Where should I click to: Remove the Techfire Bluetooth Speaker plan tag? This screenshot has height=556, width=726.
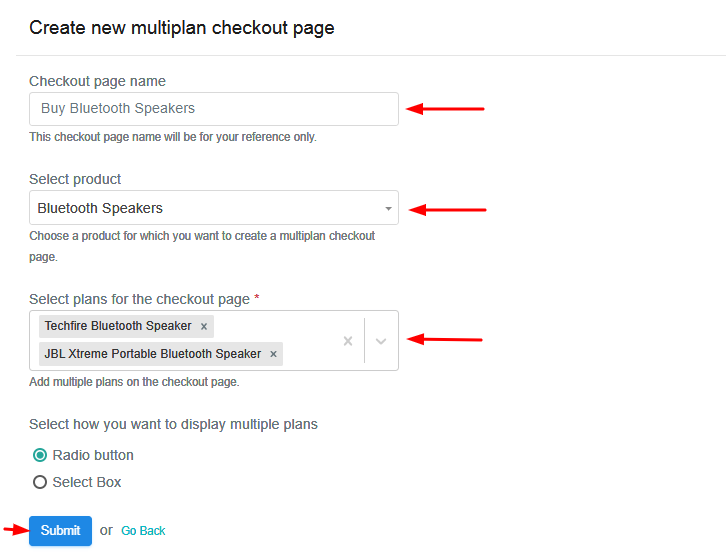(x=204, y=326)
